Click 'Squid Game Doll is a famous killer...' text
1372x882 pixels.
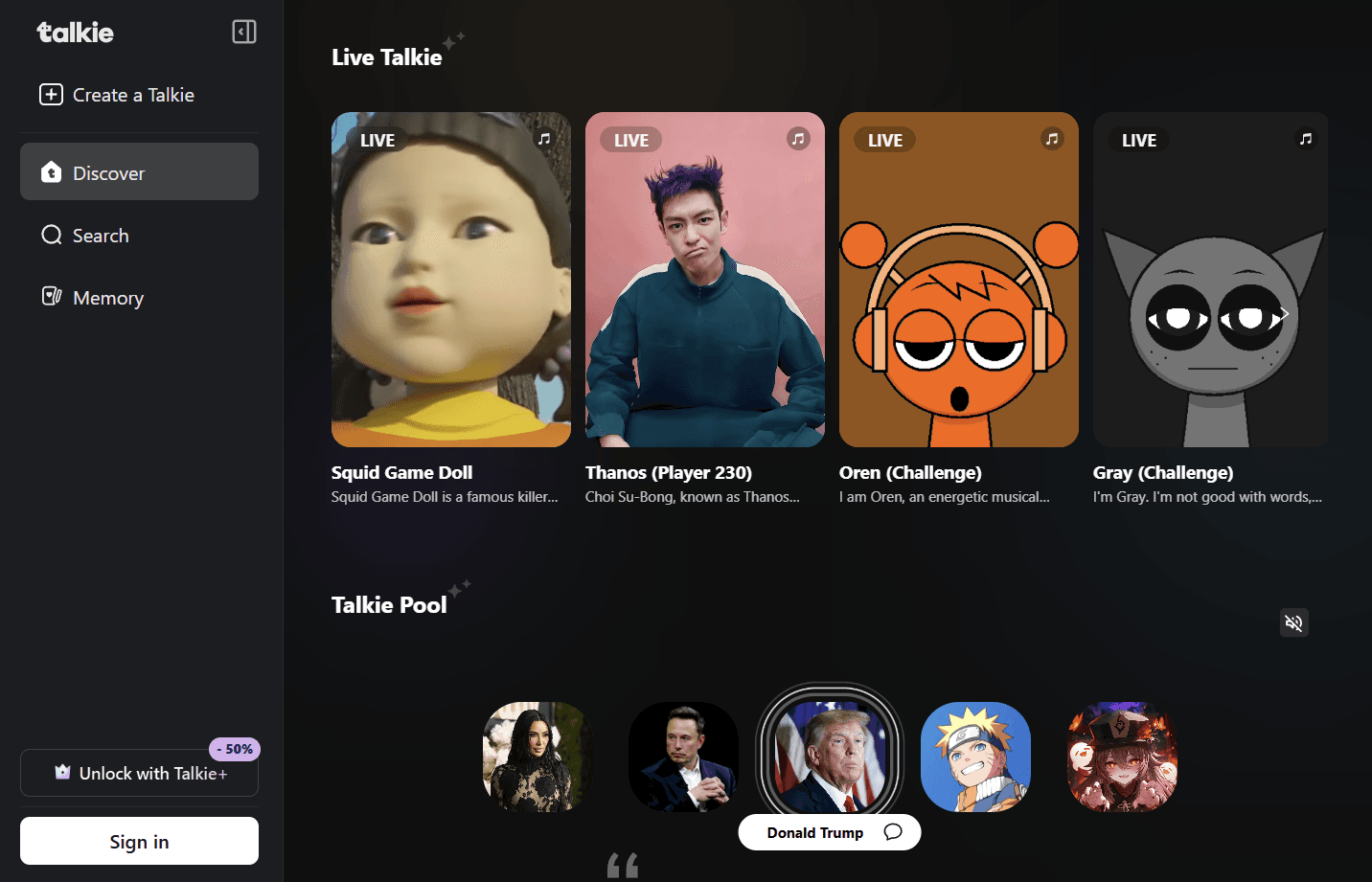pyautogui.click(x=445, y=496)
